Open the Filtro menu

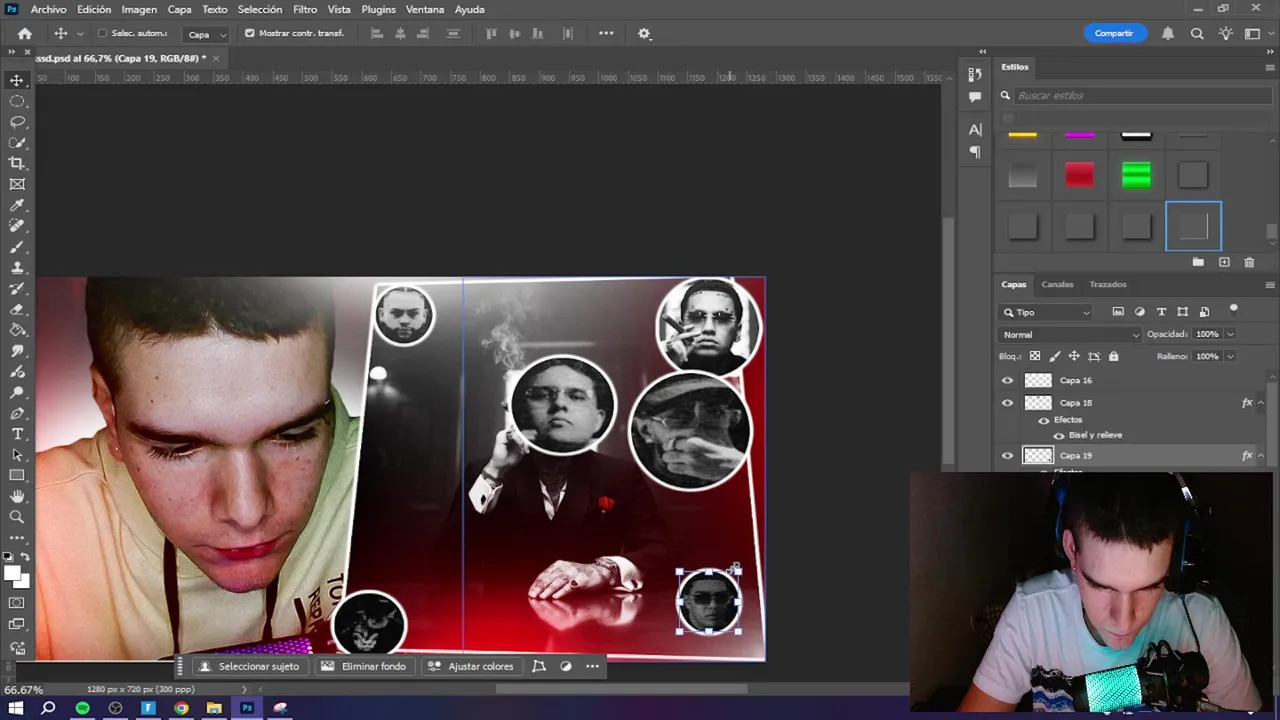[x=305, y=9]
